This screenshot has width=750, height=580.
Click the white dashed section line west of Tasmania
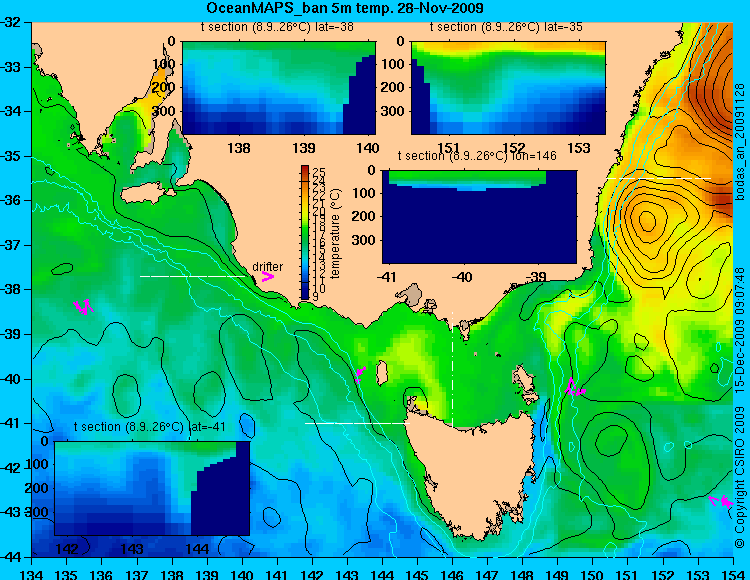tap(357, 423)
